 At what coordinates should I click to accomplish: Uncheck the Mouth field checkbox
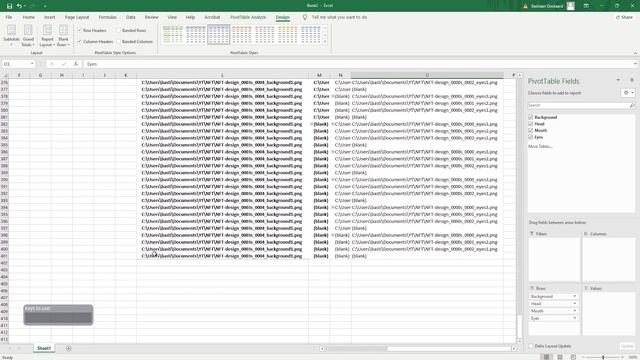click(531, 130)
